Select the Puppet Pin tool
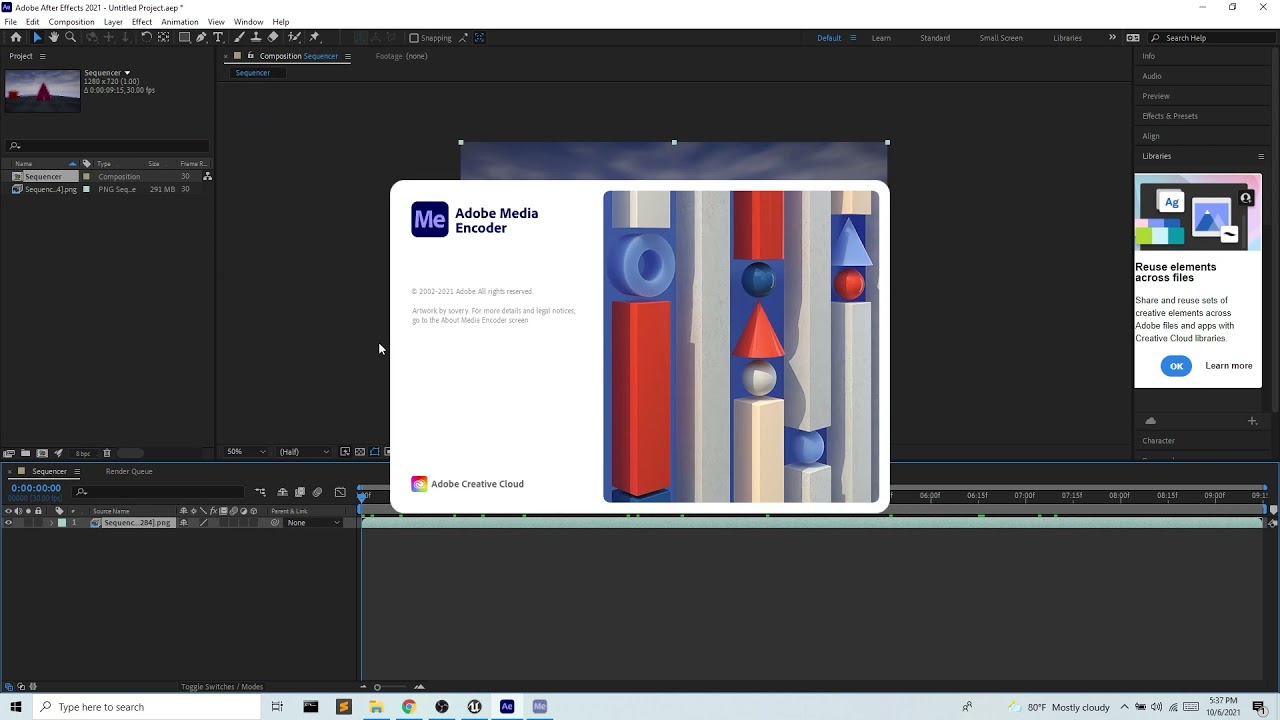Screen dimensions: 1280x720 click(314, 37)
